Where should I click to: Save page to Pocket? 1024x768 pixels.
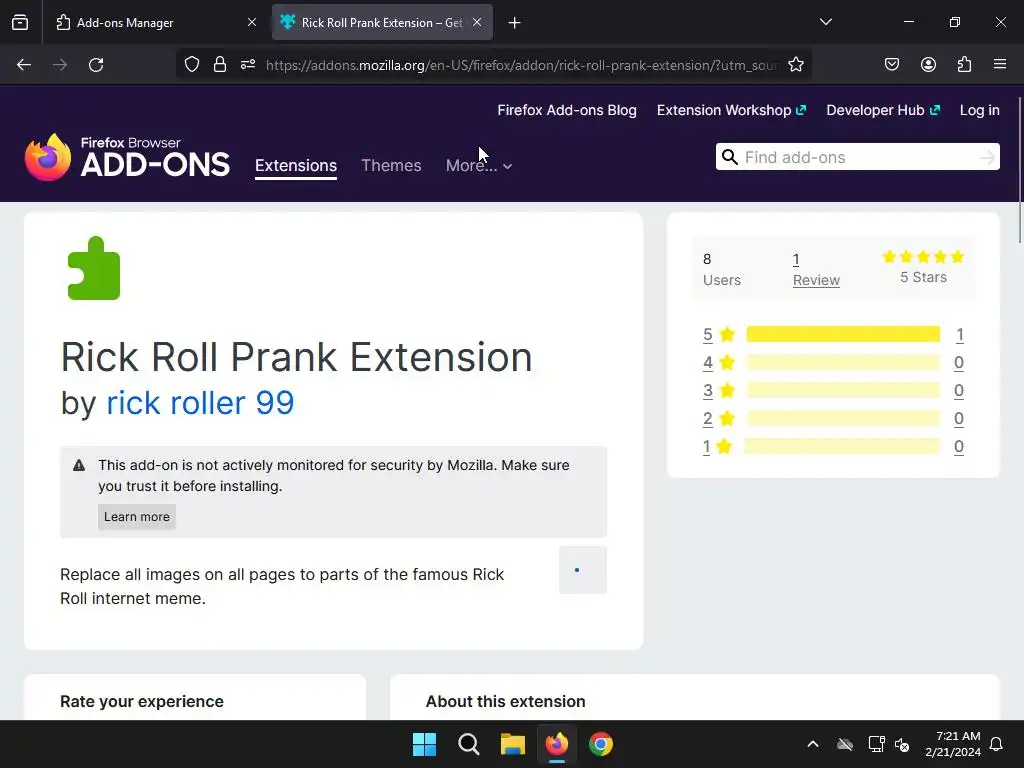[x=892, y=65]
